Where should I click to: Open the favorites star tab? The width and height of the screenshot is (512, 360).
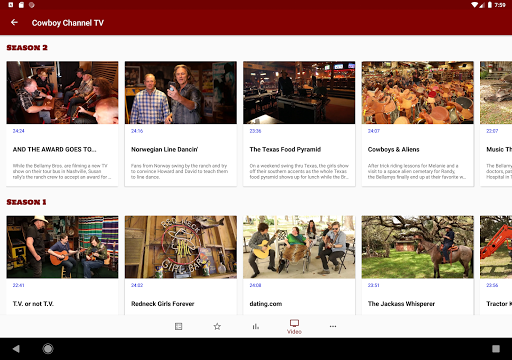coord(217,326)
